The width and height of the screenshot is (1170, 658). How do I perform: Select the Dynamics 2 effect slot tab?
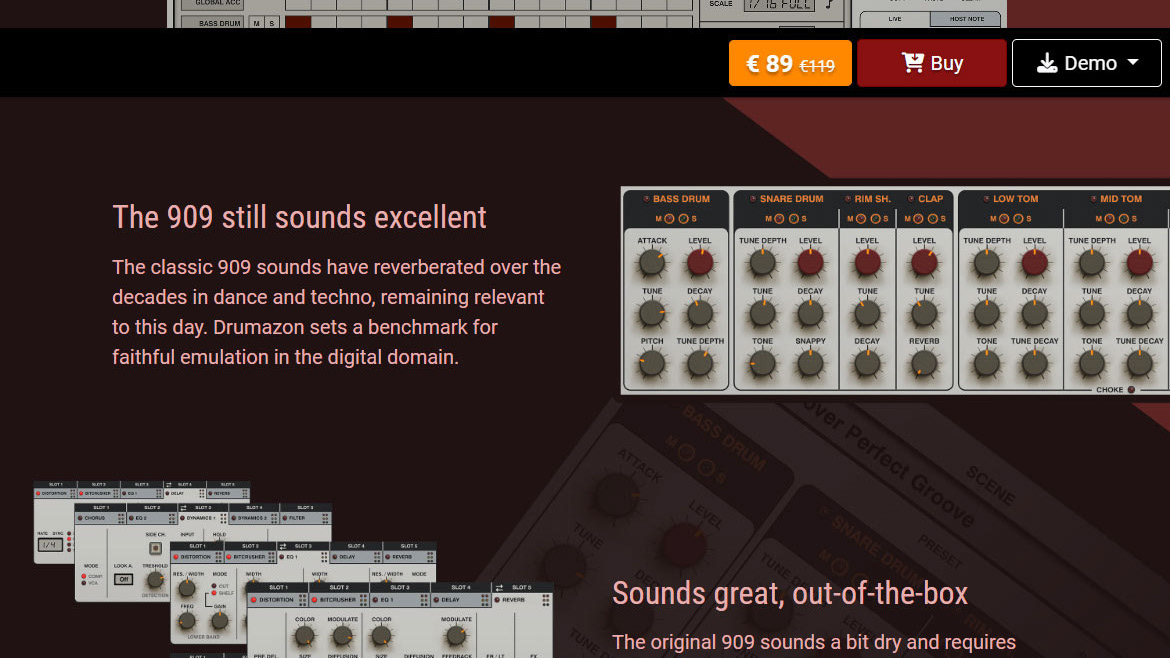[x=254, y=518]
